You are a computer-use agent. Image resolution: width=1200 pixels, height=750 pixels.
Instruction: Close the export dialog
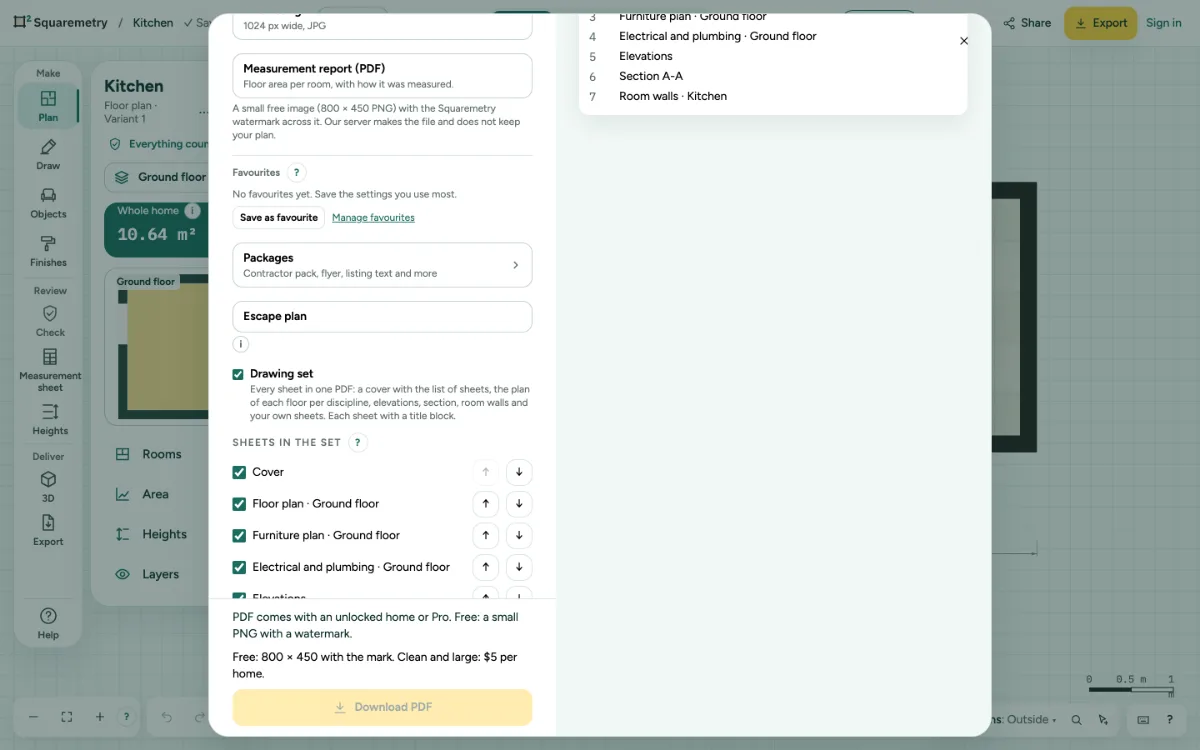(964, 41)
